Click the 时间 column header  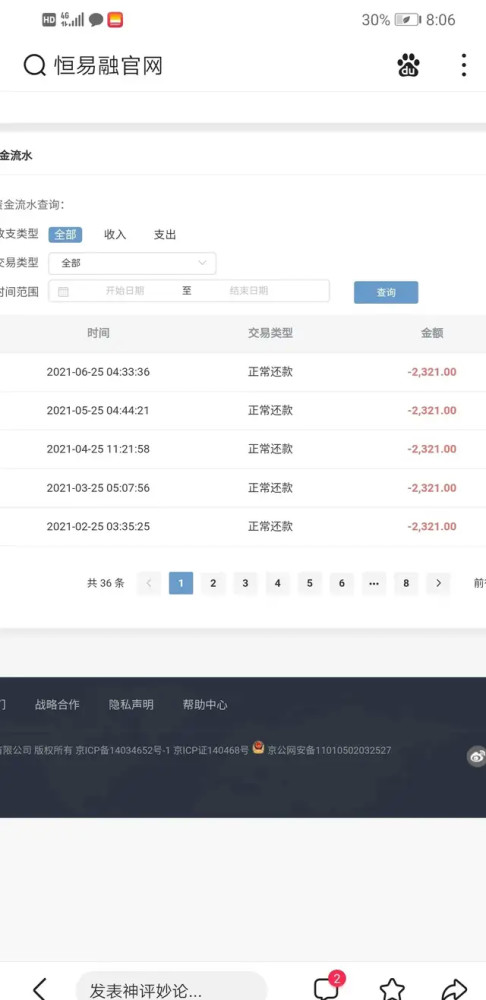tap(98, 333)
